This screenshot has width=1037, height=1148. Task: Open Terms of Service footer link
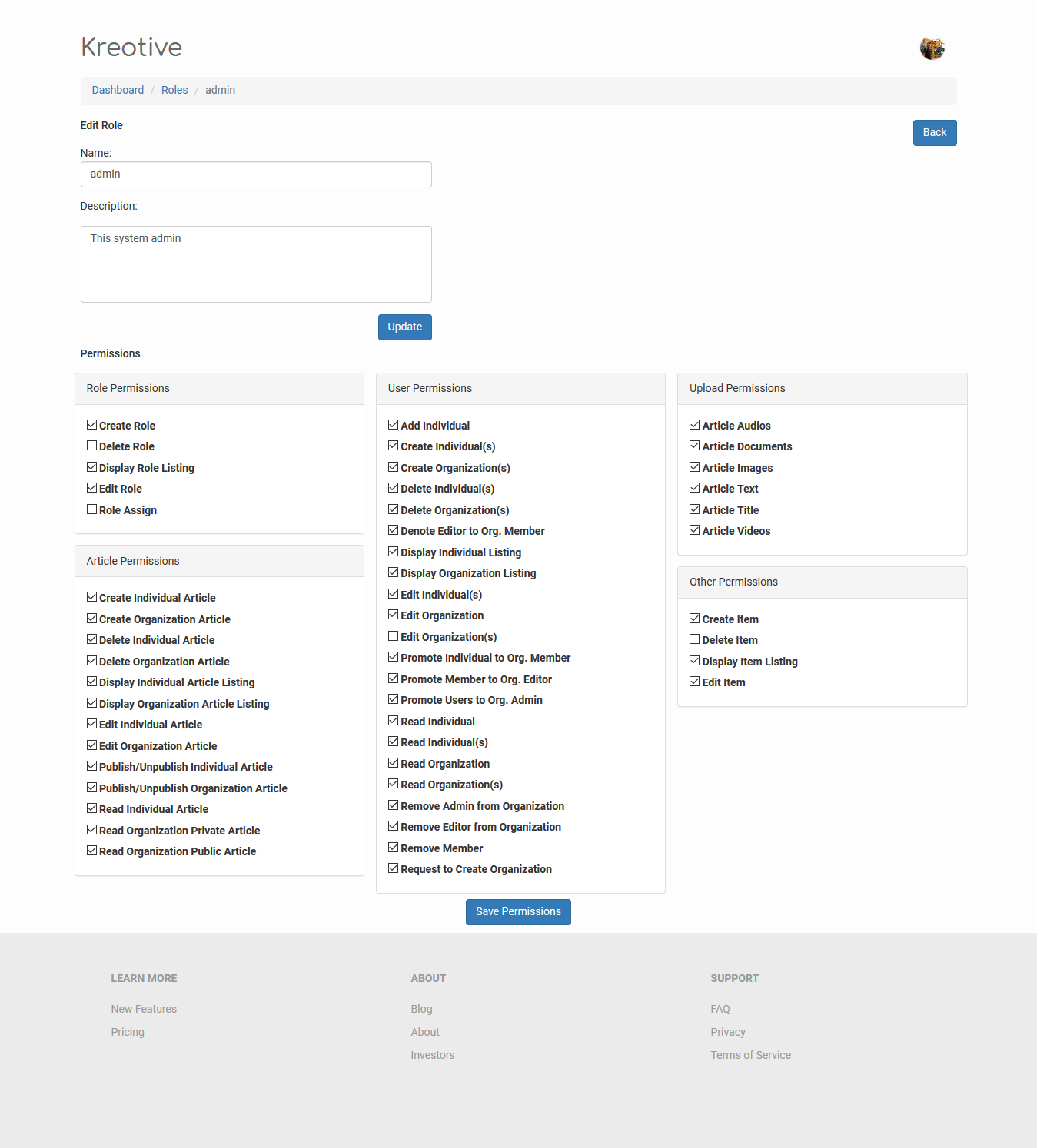pyautogui.click(x=750, y=1055)
